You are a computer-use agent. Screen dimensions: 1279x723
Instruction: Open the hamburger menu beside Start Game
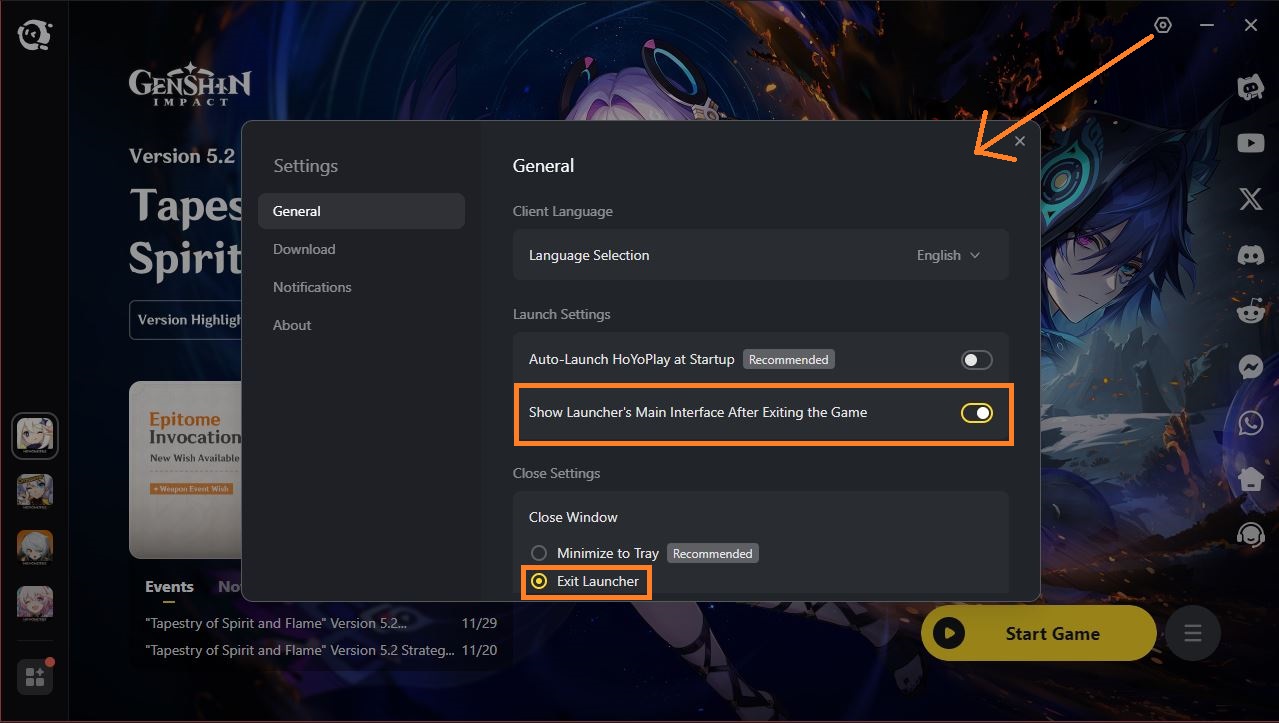tap(1192, 633)
